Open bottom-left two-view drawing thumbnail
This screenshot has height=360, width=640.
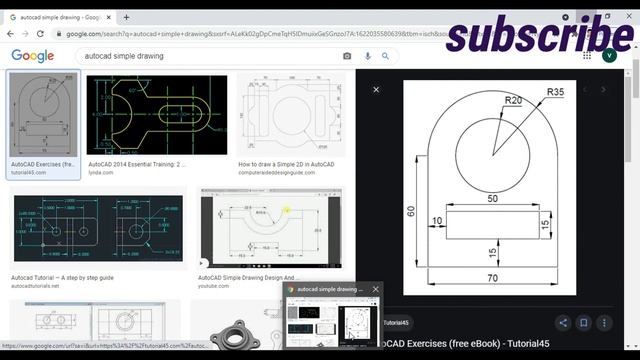[x=95, y=322]
